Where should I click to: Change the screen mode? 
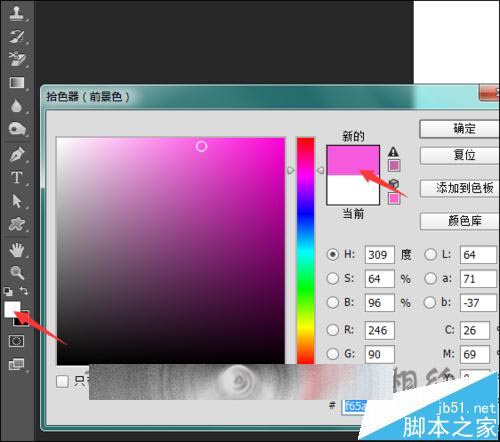click(17, 364)
